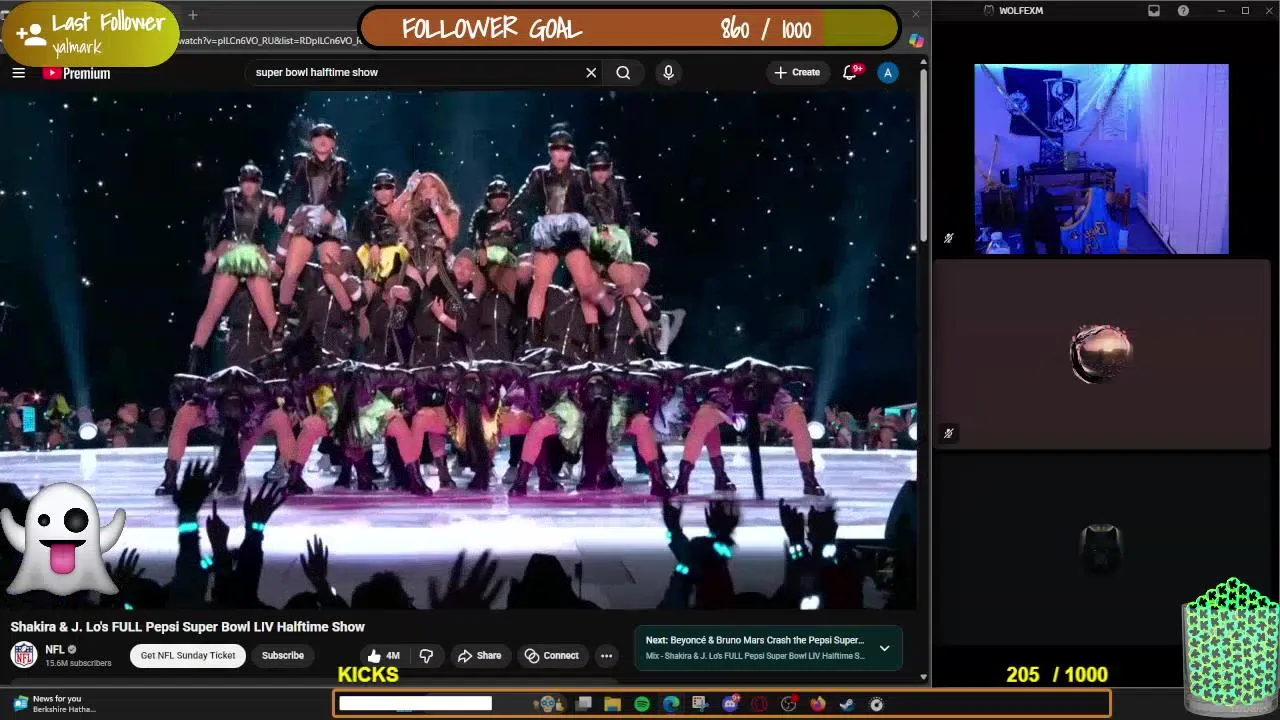This screenshot has height=720, width=1280.
Task: Click the Create button
Action: click(x=797, y=72)
